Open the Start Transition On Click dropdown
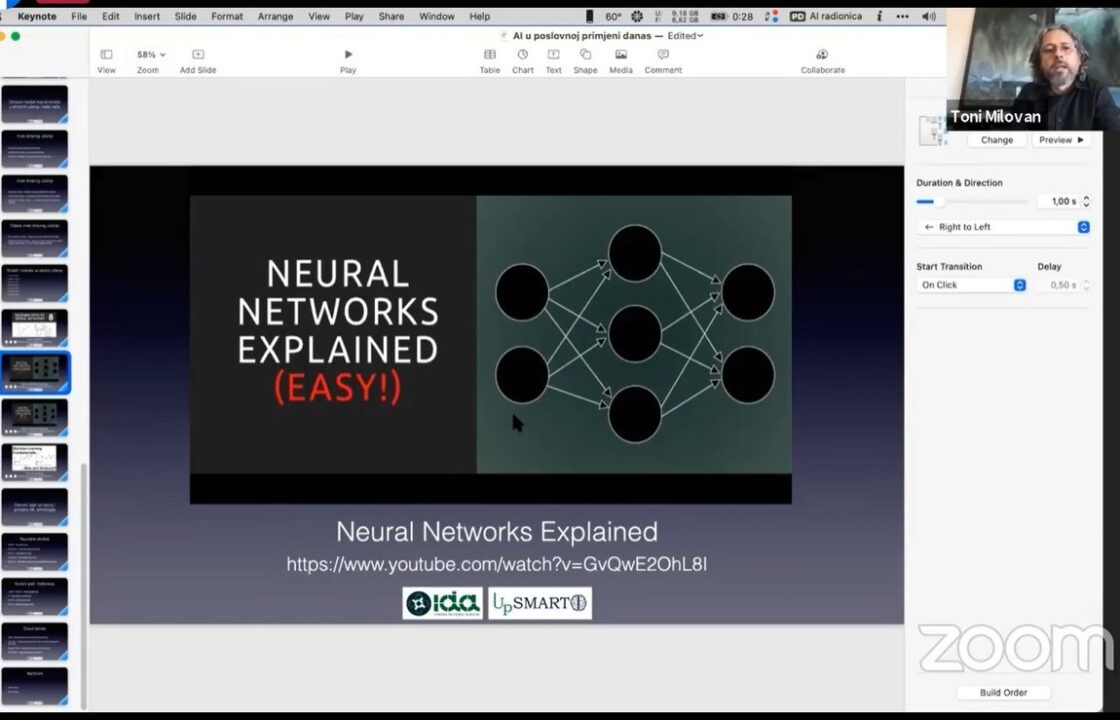Screen dimensions: 1120x720 coord(971,285)
